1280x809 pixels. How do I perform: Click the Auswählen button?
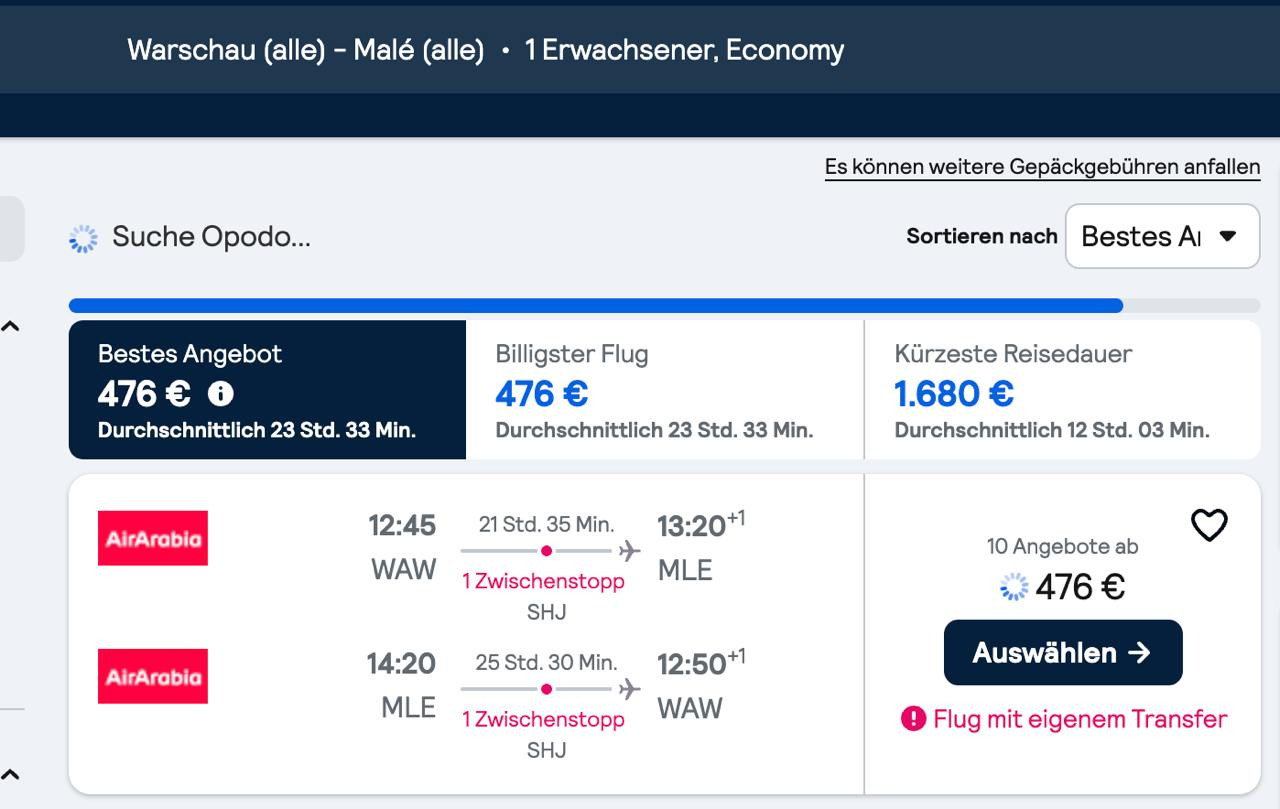click(1063, 652)
